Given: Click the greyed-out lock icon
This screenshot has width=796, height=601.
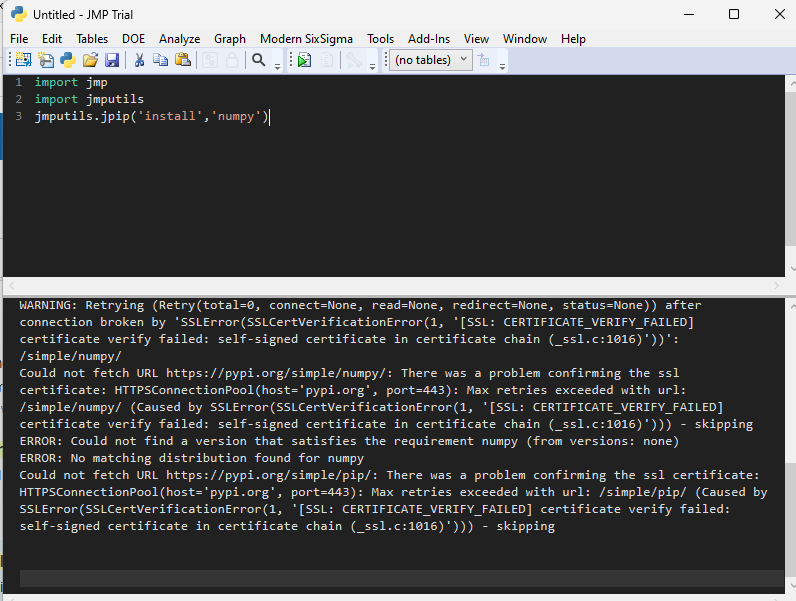Looking at the screenshot, I should [x=232, y=60].
